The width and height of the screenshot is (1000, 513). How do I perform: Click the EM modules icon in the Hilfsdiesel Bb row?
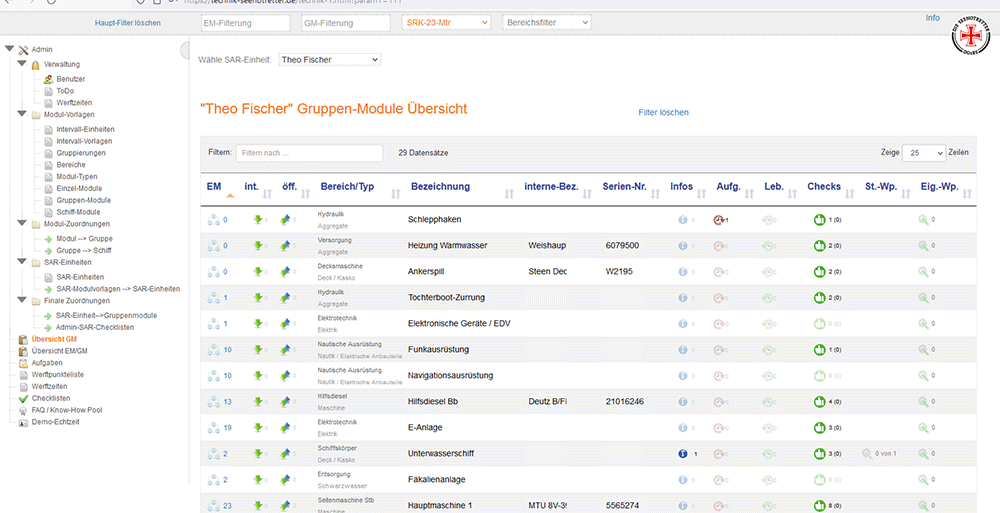point(214,401)
